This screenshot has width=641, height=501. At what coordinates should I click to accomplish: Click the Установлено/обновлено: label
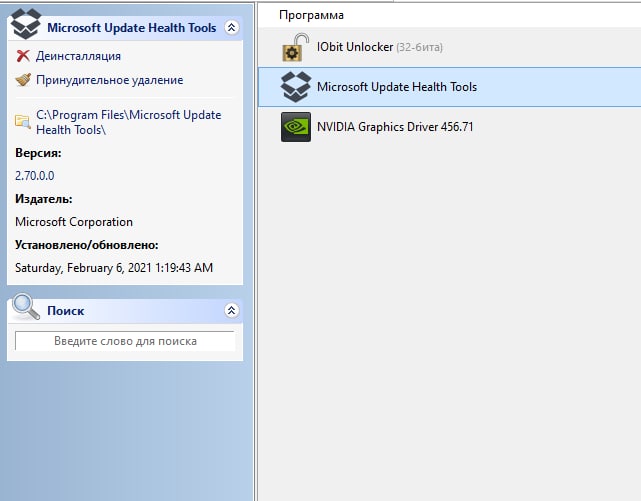pos(87,245)
